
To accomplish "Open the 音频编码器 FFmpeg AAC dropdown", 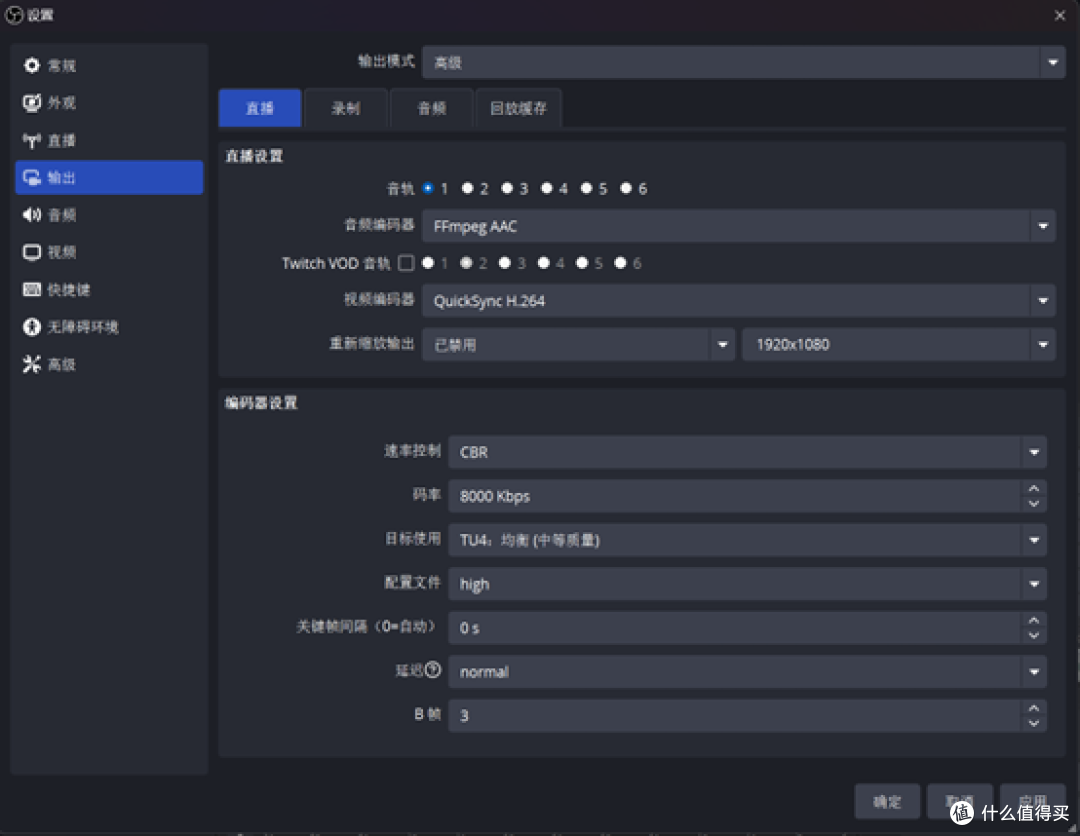I will click(x=738, y=226).
